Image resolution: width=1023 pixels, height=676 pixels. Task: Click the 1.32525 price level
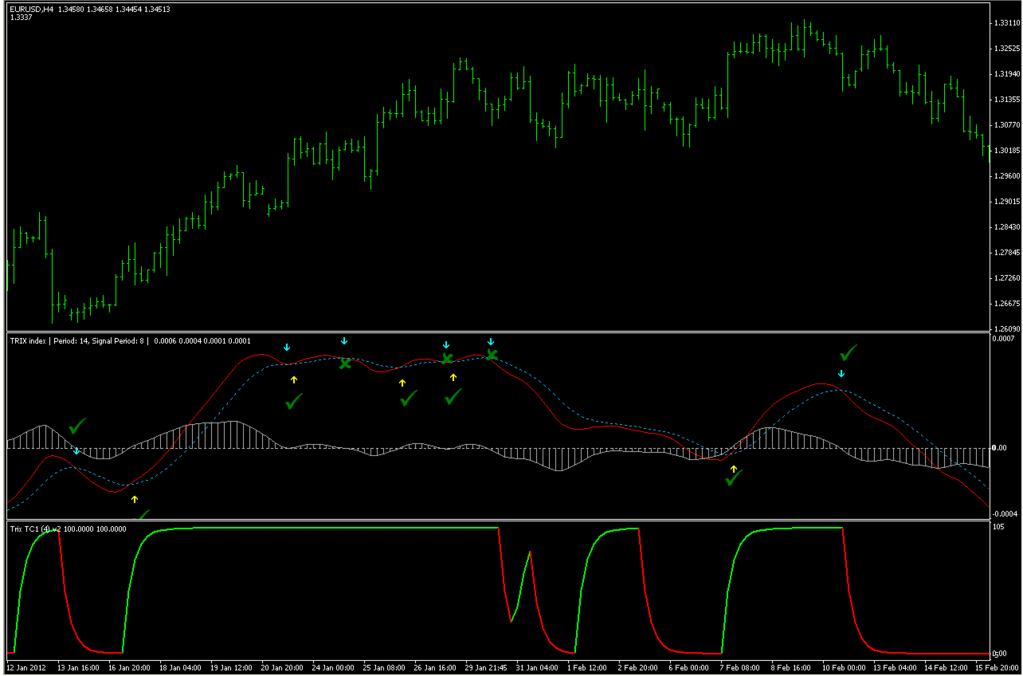1007,48
